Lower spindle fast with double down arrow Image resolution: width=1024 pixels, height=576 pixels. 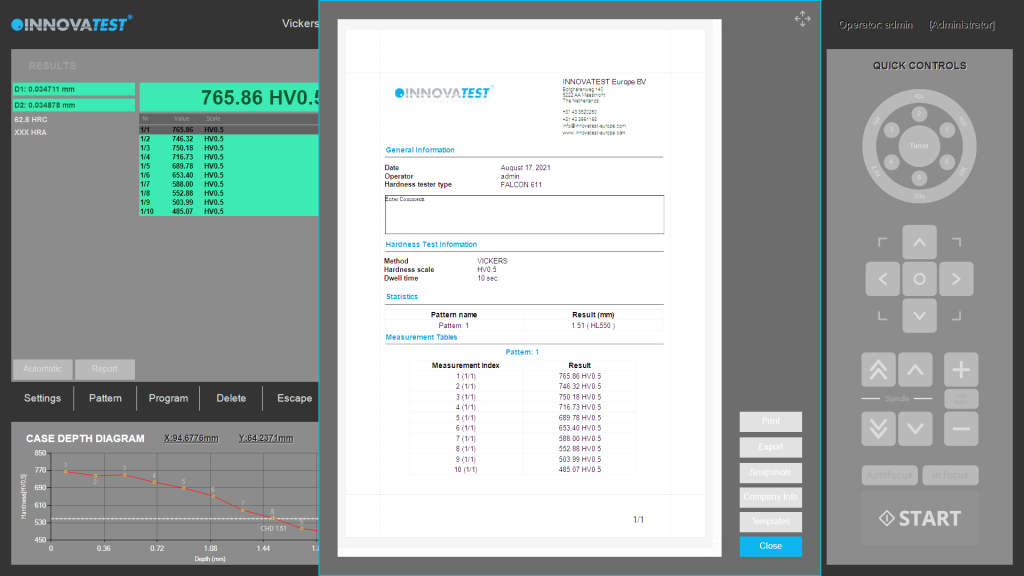click(x=878, y=428)
